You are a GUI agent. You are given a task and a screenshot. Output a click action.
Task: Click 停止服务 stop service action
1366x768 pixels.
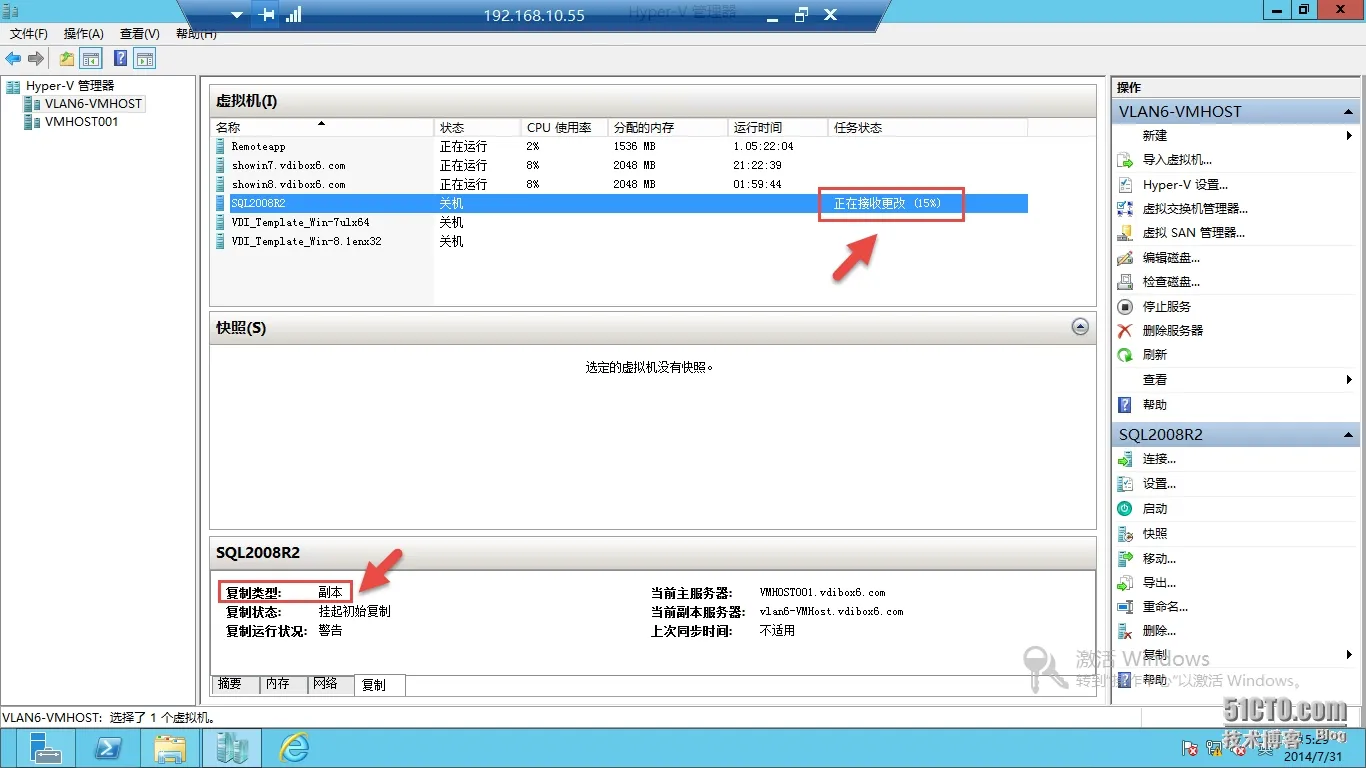point(1167,307)
